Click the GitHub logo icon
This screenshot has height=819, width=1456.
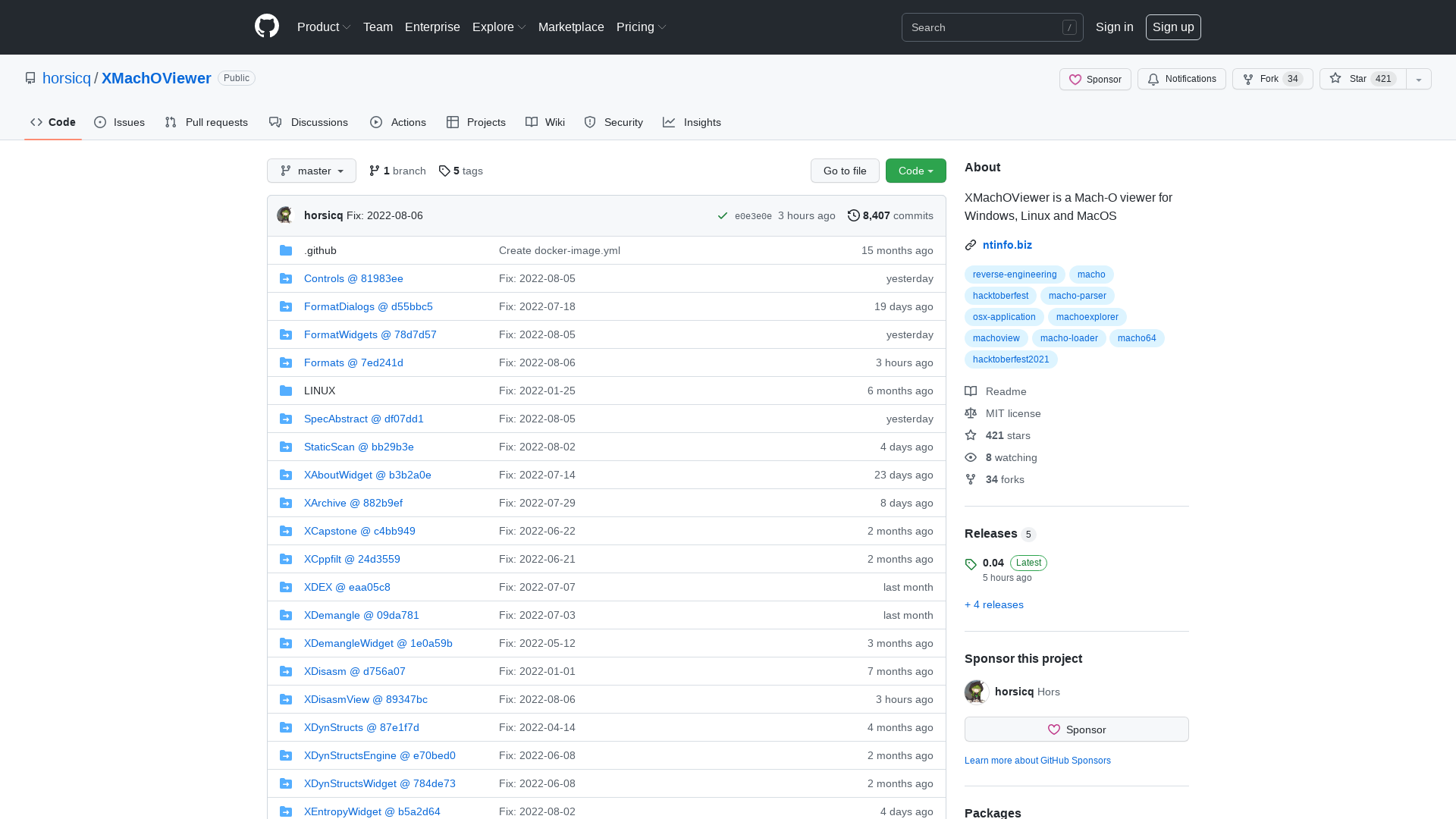(266, 26)
